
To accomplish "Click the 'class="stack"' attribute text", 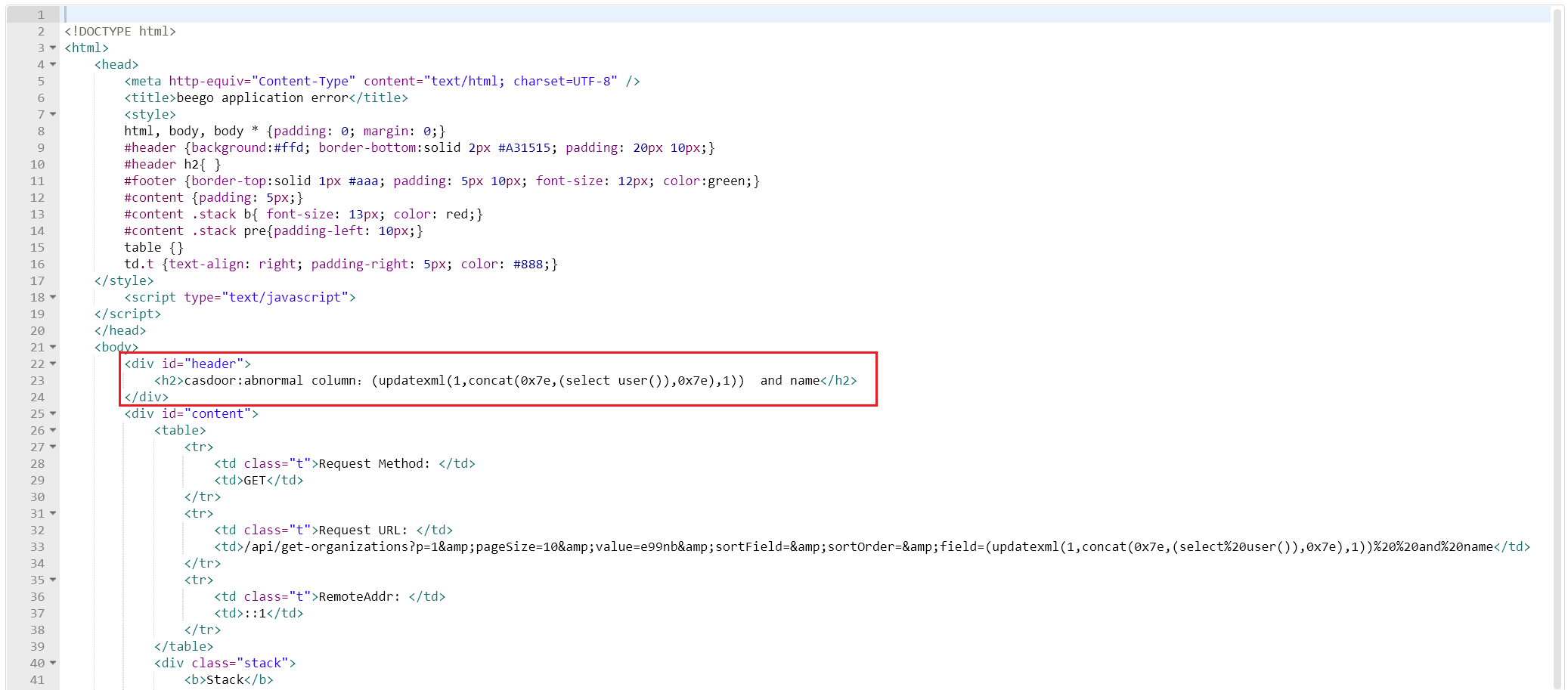I will pos(240,663).
